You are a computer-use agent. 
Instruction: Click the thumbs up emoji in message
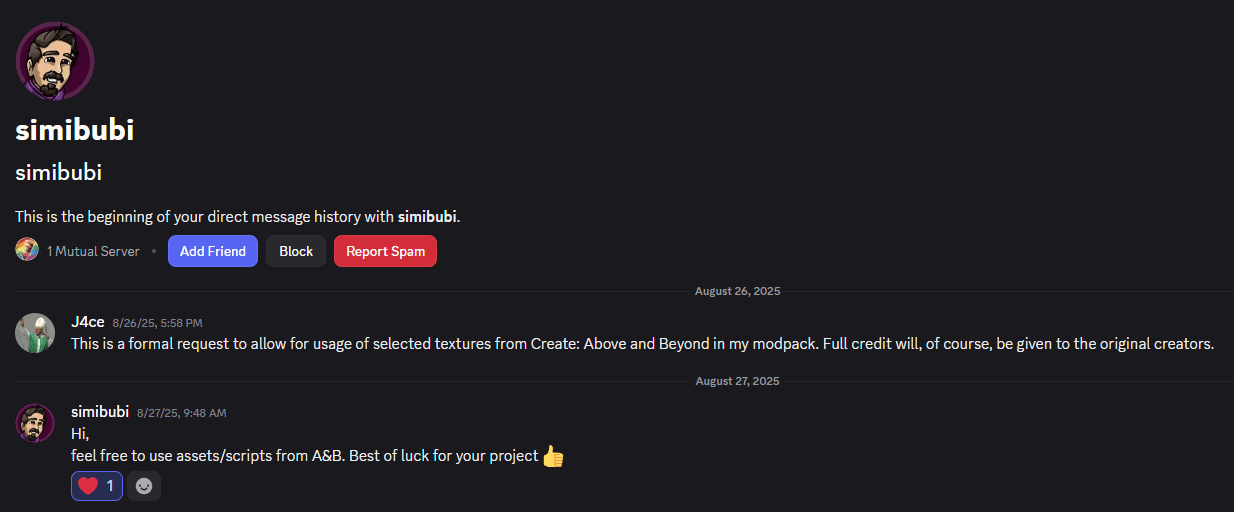point(553,457)
